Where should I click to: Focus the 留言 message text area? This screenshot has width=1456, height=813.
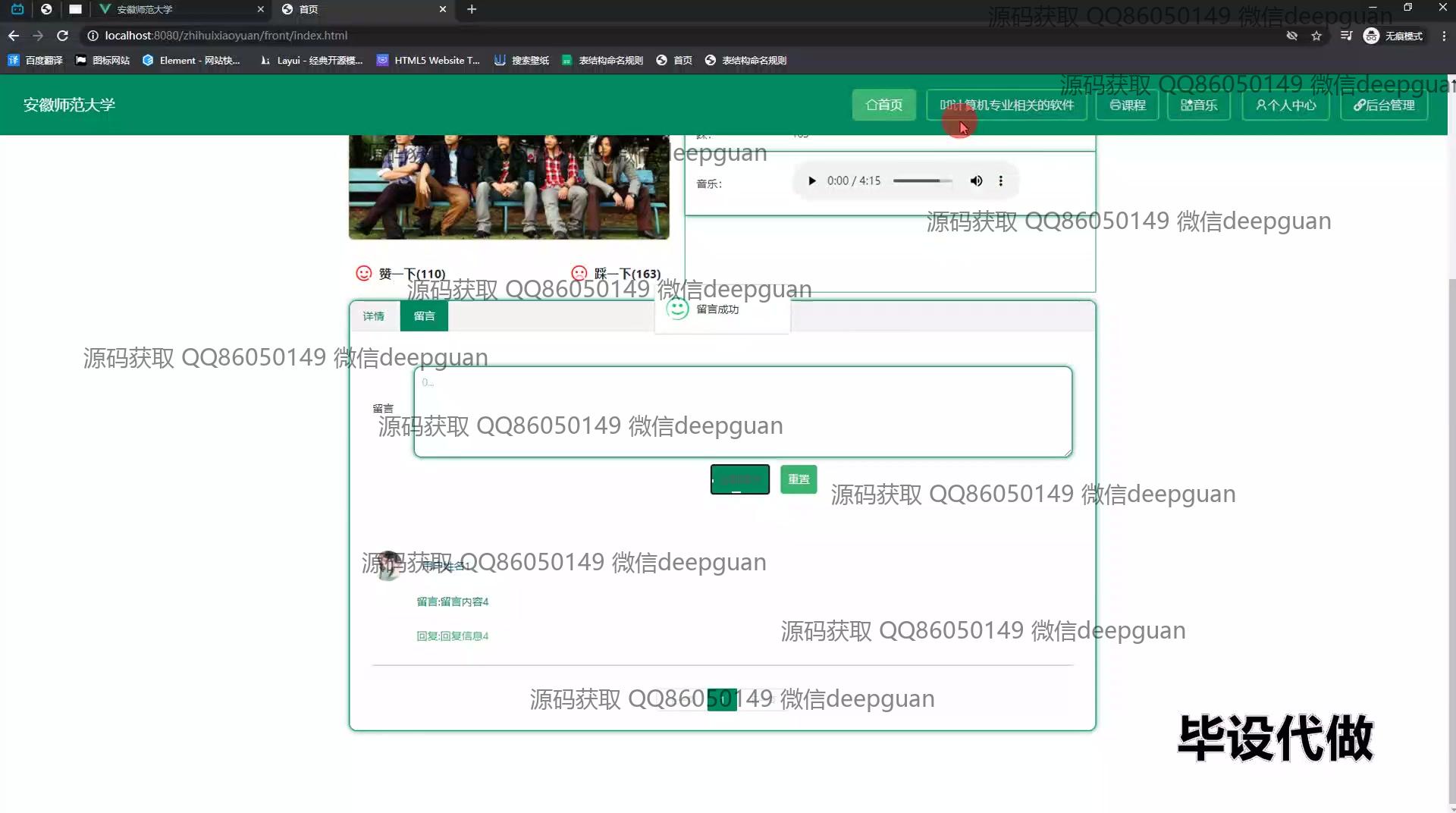[742, 412]
